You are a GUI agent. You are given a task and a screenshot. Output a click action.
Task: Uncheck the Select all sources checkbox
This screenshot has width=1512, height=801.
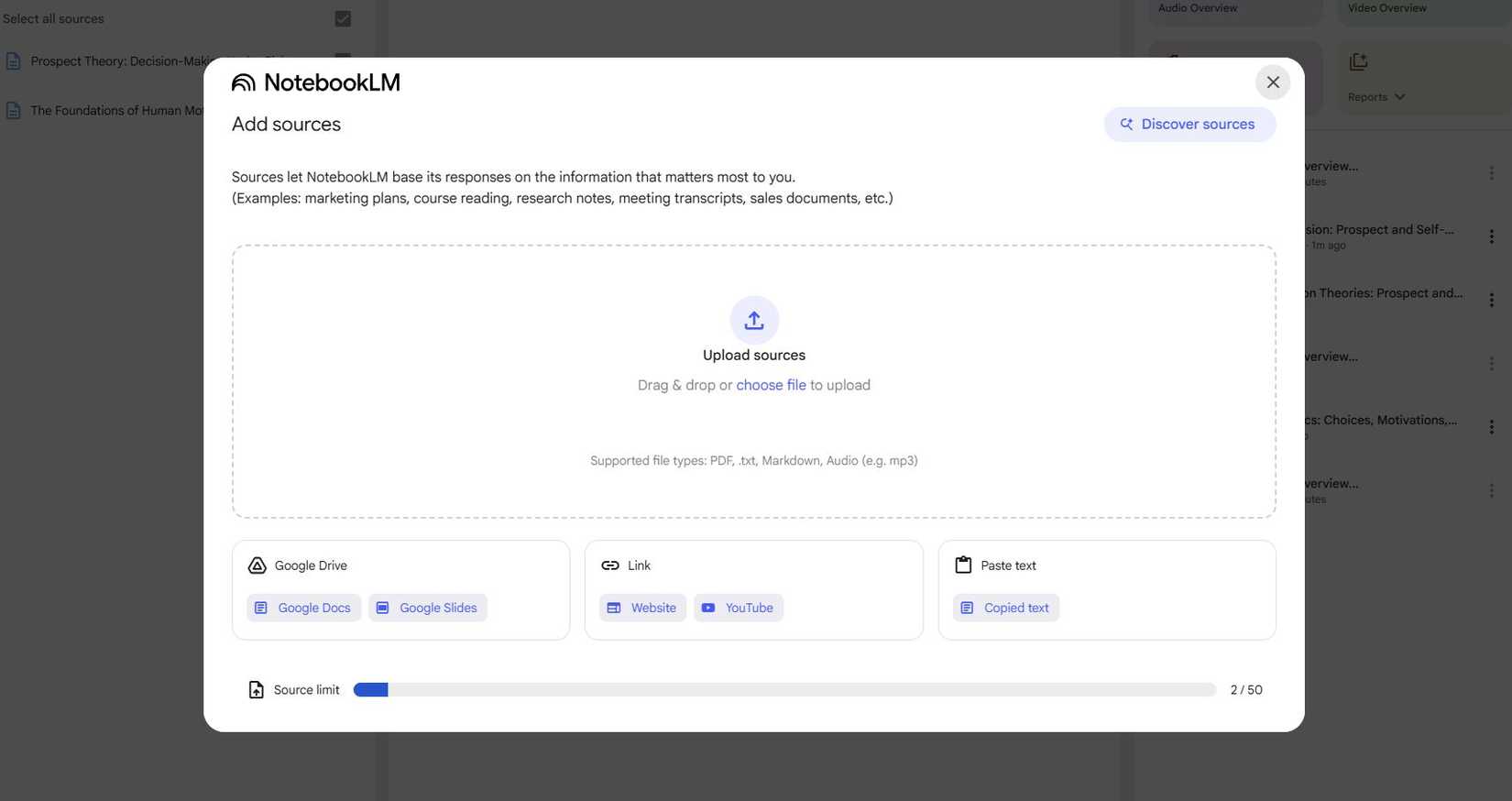pyautogui.click(x=342, y=18)
